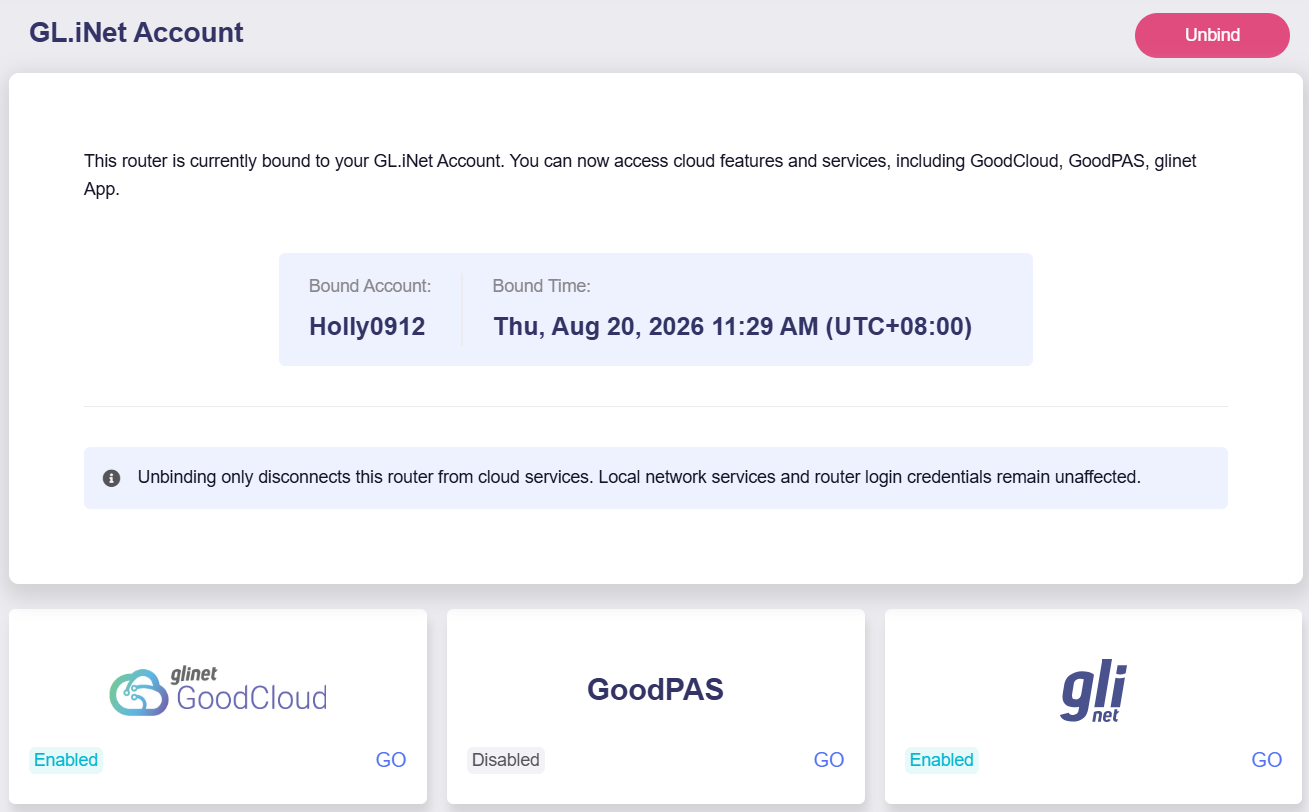Open GoodCloud via its GO link
1309x812 pixels.
coord(391,760)
